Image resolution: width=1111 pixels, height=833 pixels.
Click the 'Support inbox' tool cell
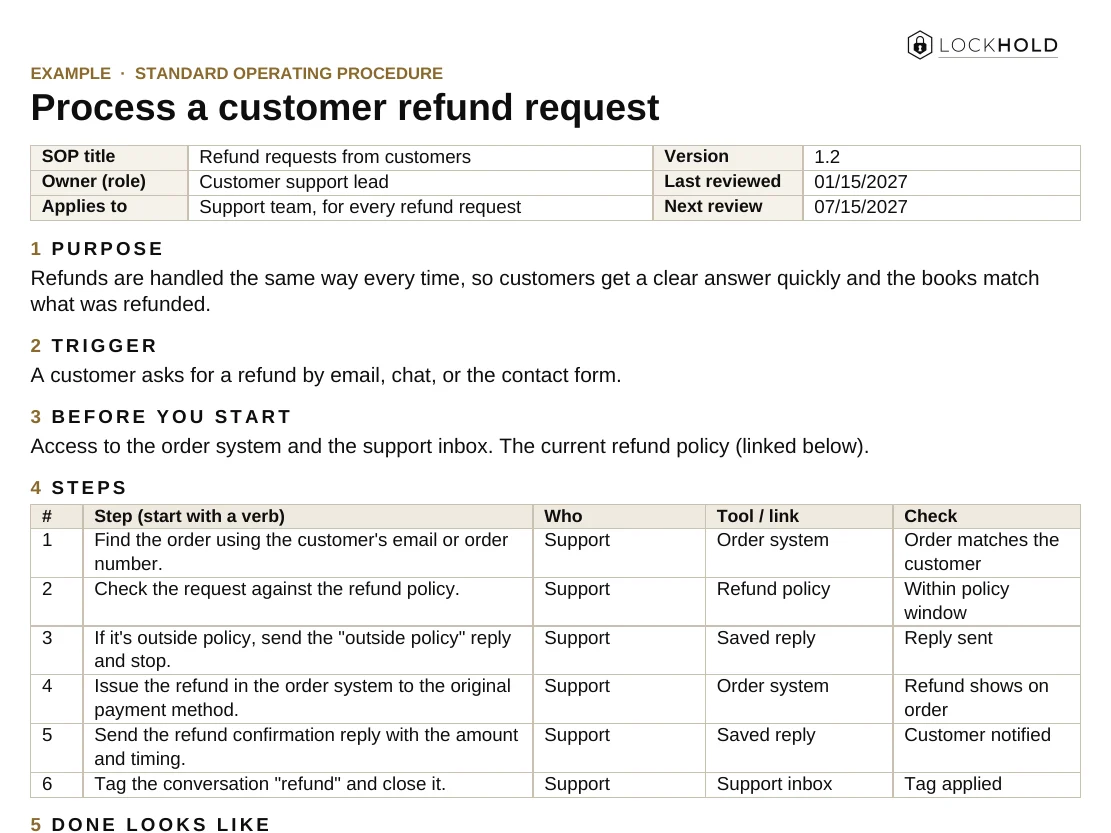pyautogui.click(x=799, y=785)
